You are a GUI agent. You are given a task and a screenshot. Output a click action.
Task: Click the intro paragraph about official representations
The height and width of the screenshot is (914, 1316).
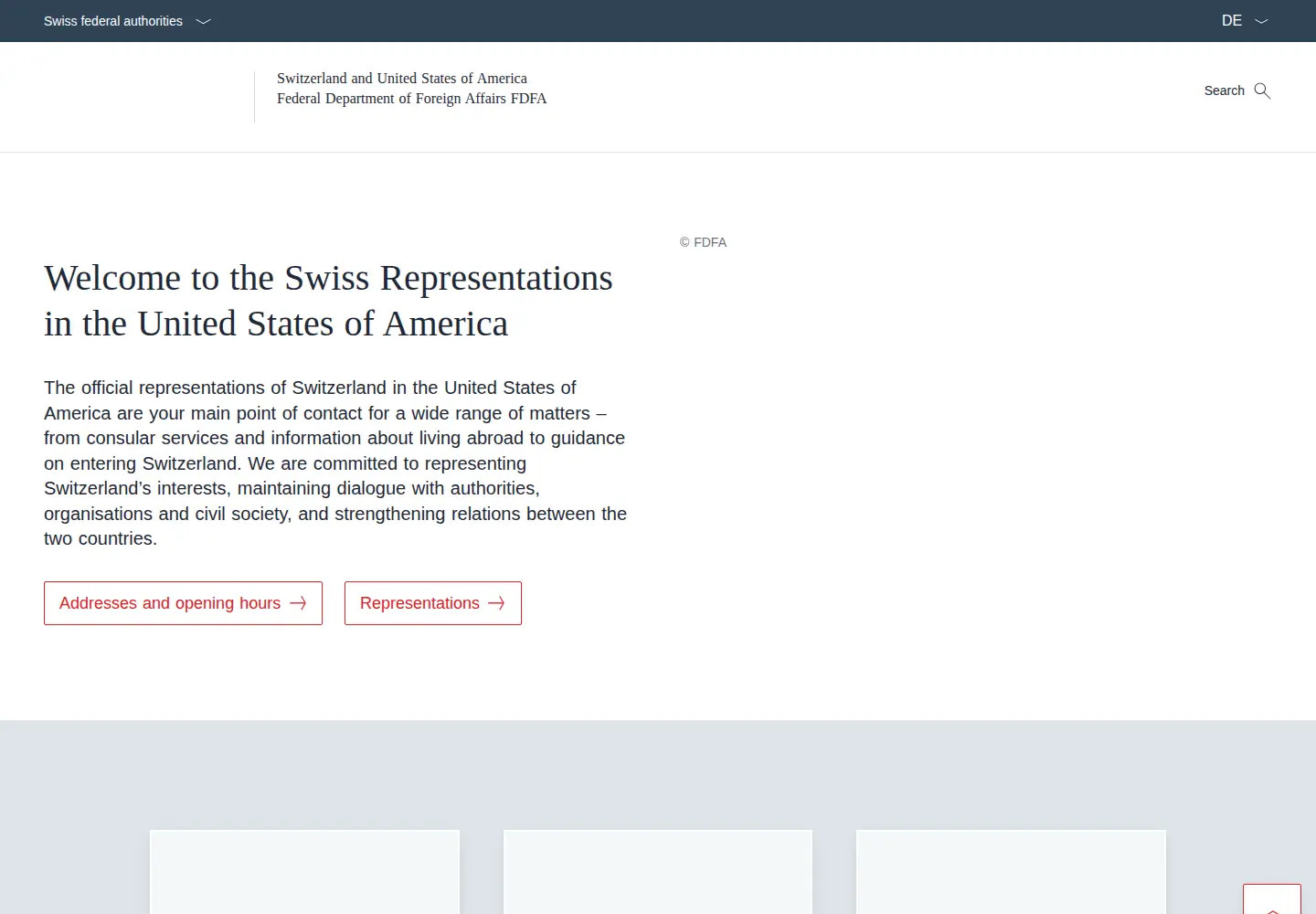click(x=335, y=463)
